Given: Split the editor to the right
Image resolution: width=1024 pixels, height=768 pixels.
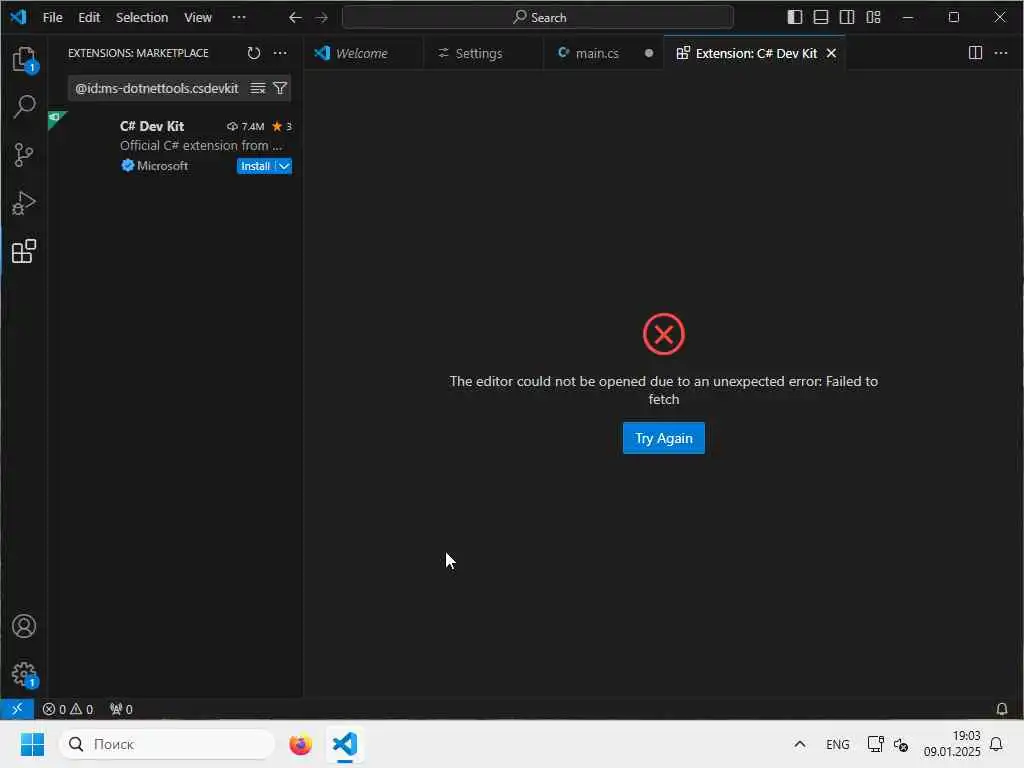Looking at the screenshot, I should [975, 53].
